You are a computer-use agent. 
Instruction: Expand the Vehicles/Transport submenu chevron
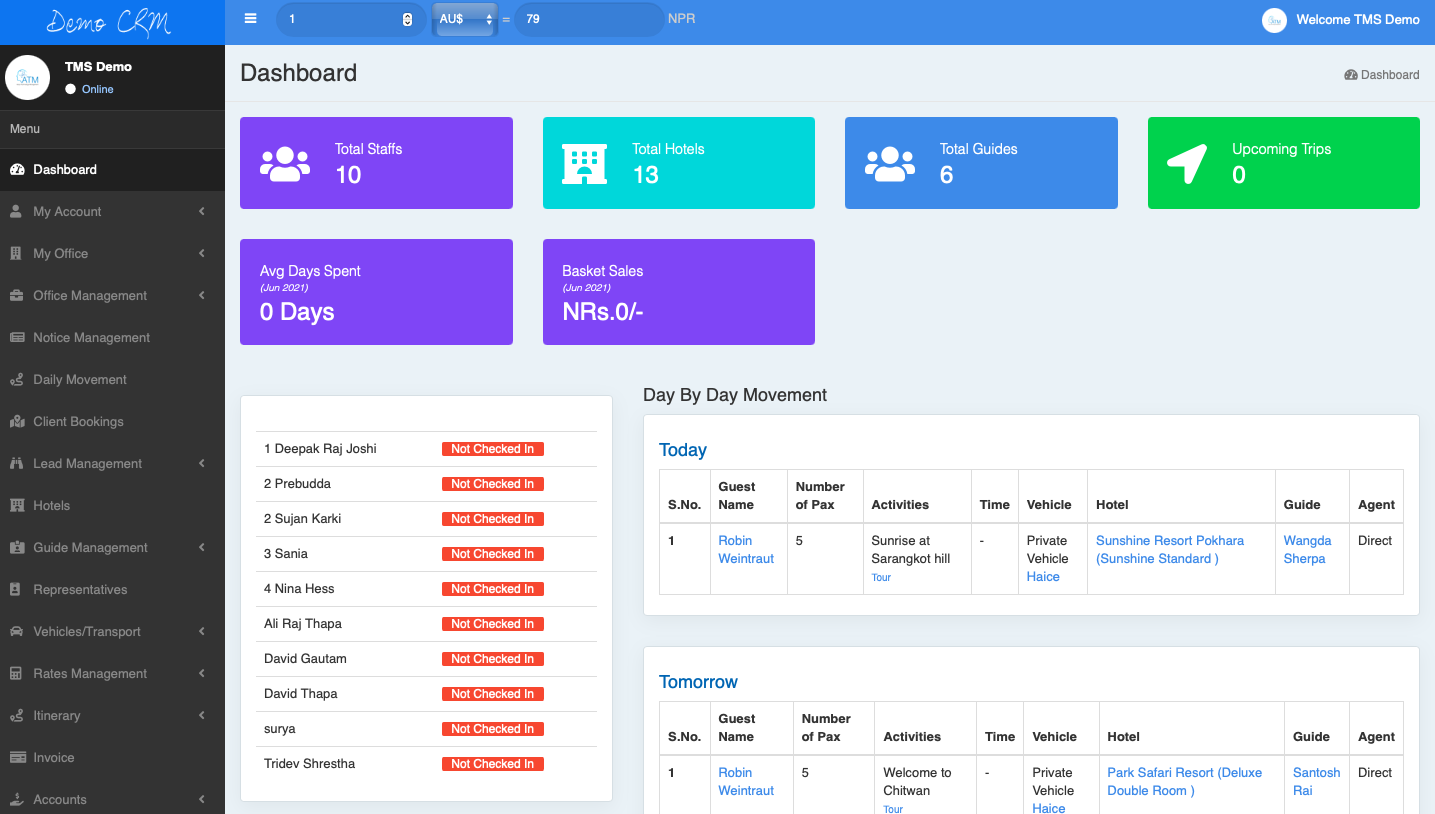tap(202, 632)
